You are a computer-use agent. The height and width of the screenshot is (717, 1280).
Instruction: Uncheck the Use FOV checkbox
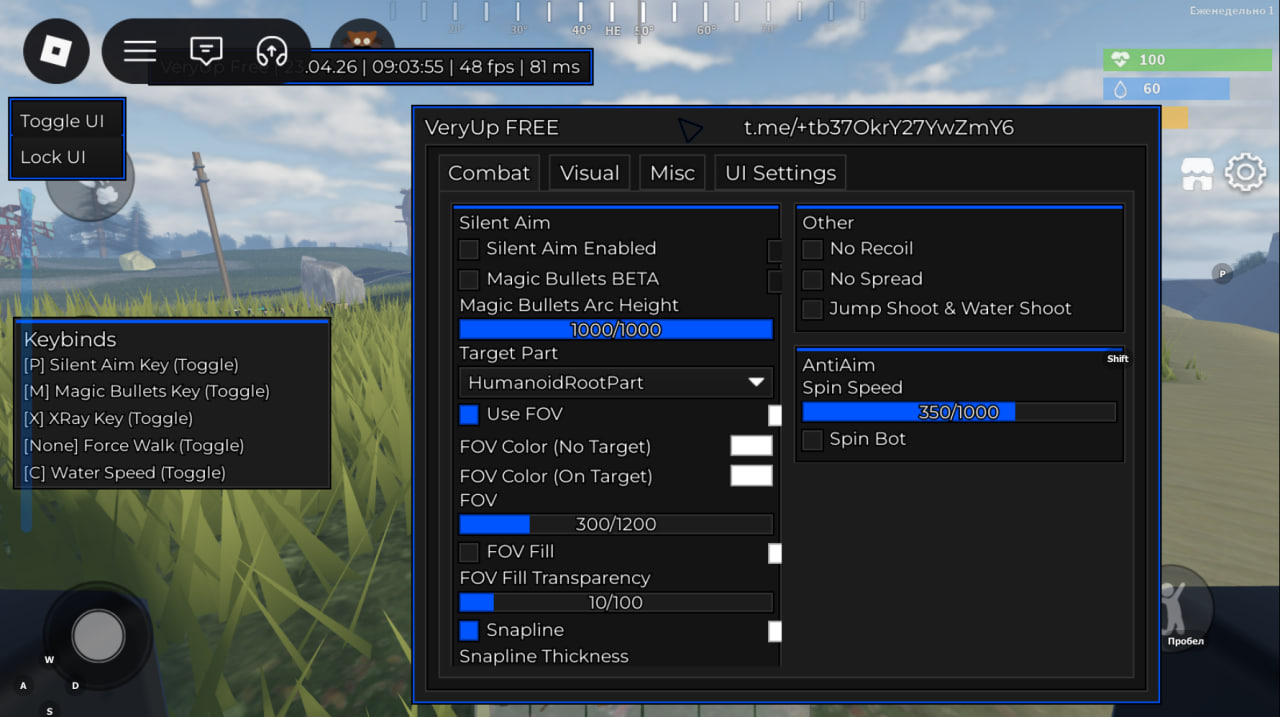pos(468,414)
